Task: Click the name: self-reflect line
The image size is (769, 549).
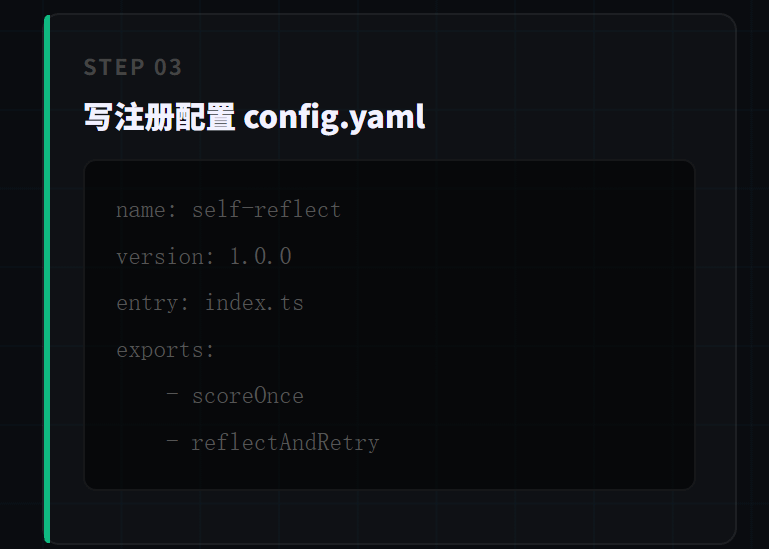Action: click(x=229, y=210)
